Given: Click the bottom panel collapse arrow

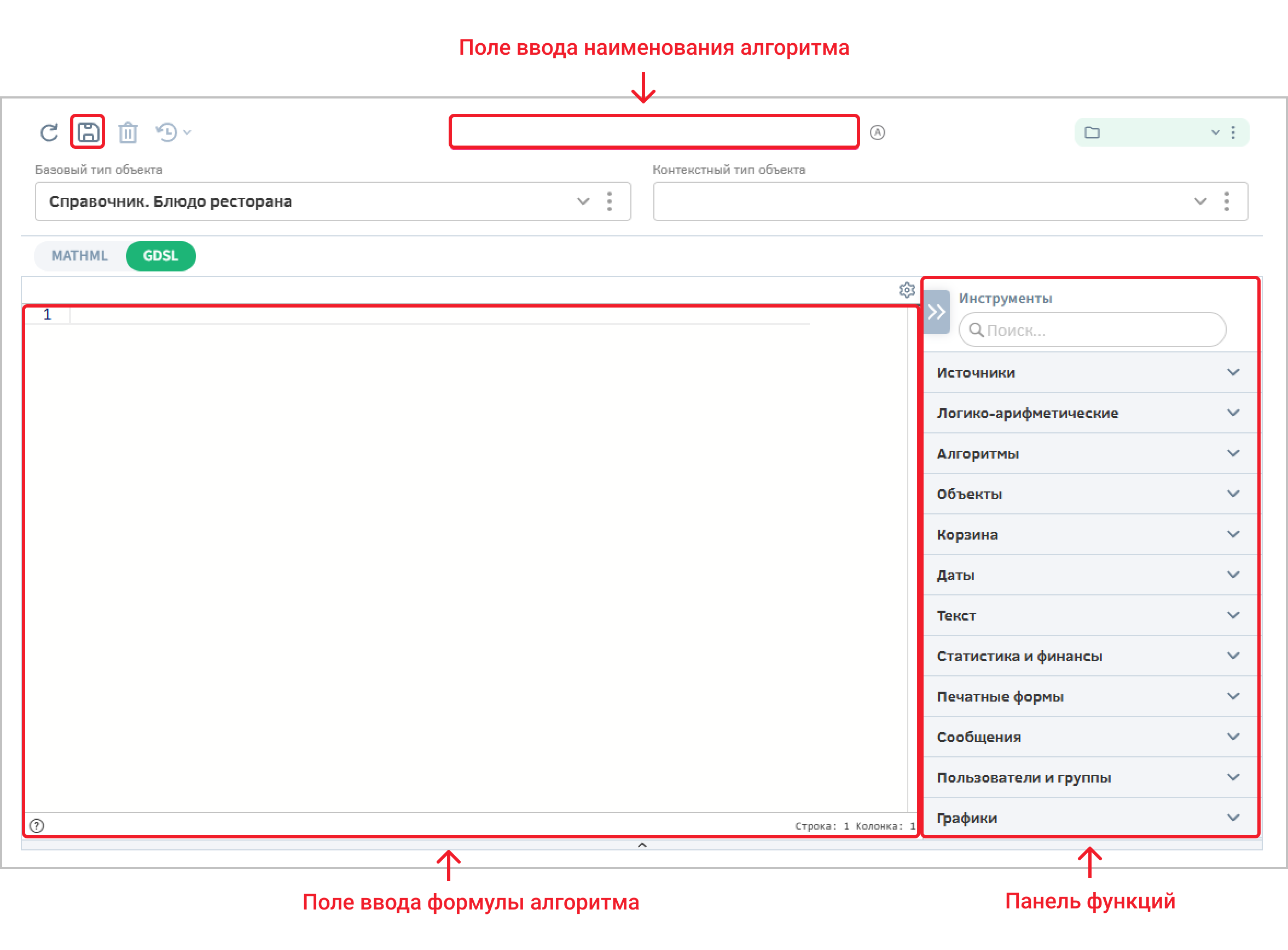Looking at the screenshot, I should point(642,845).
